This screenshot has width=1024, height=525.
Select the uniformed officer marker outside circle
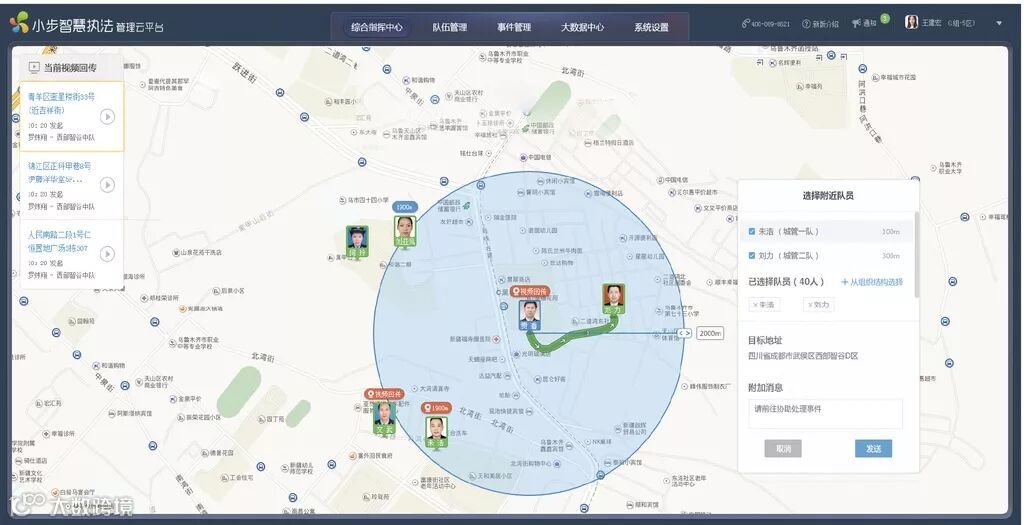point(357,242)
